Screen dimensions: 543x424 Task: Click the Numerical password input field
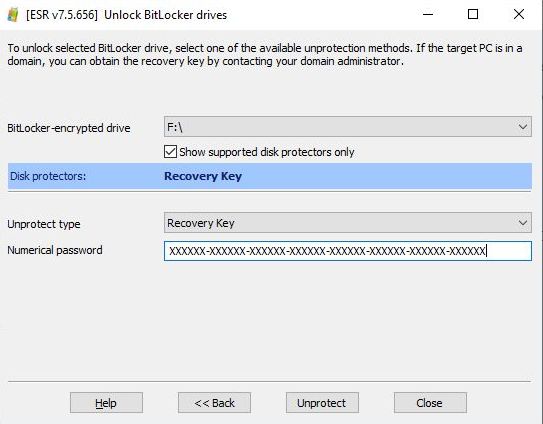point(348,251)
